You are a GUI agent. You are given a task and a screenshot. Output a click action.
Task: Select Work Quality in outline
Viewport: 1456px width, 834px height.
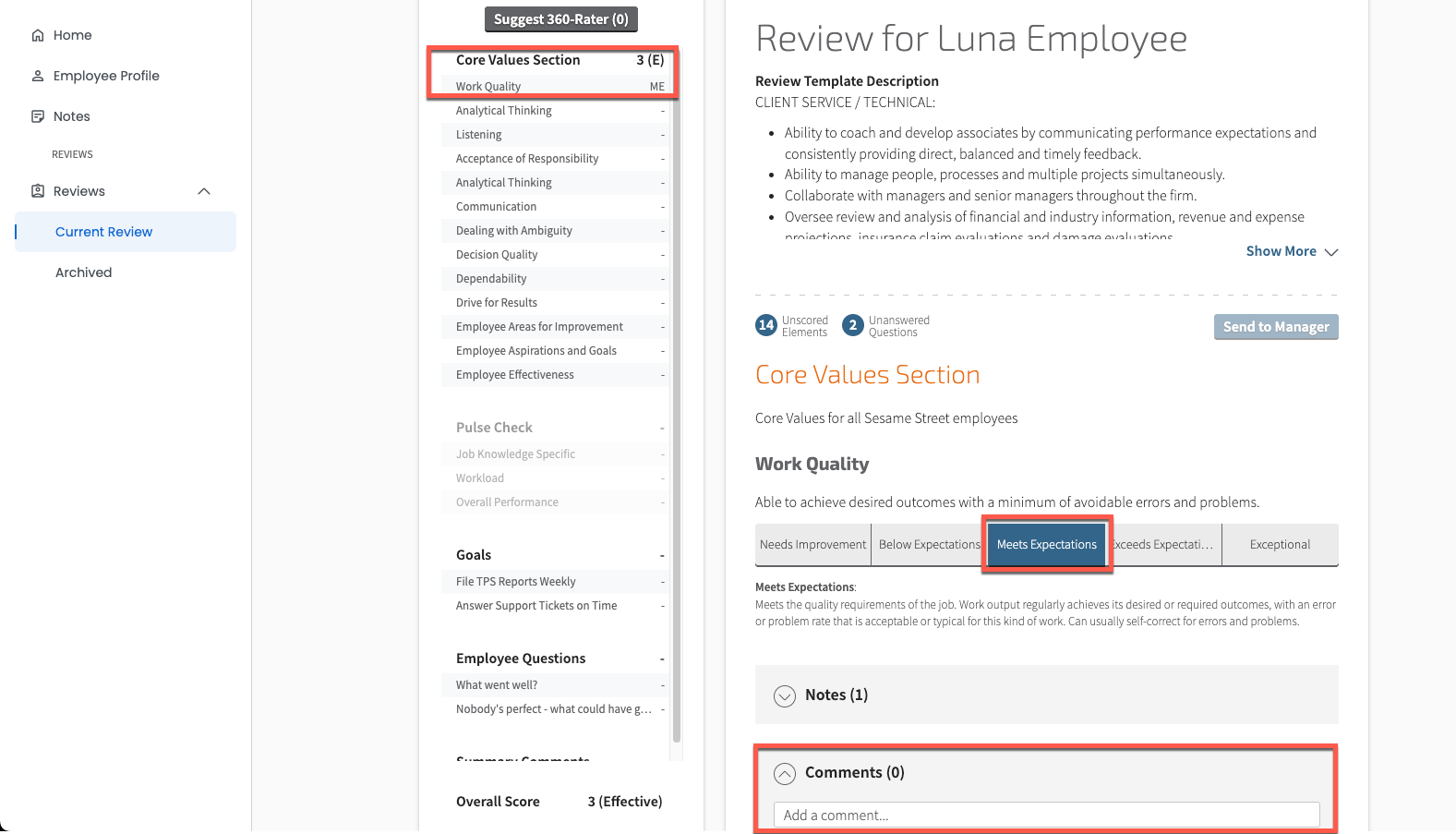[554, 87]
